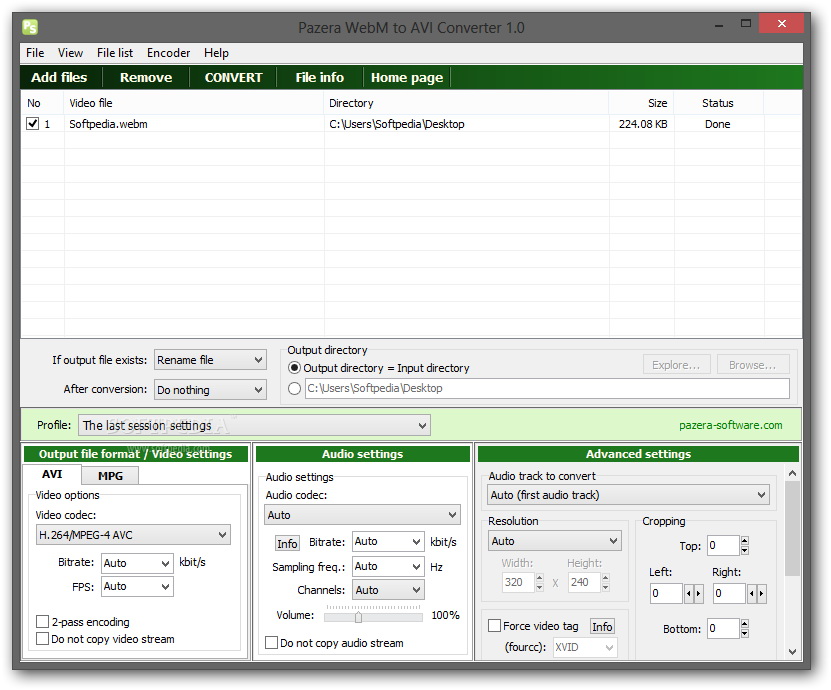Screen dimensions: 831x690
Task: Open the Sampling freq. dropdown
Action: point(388,566)
